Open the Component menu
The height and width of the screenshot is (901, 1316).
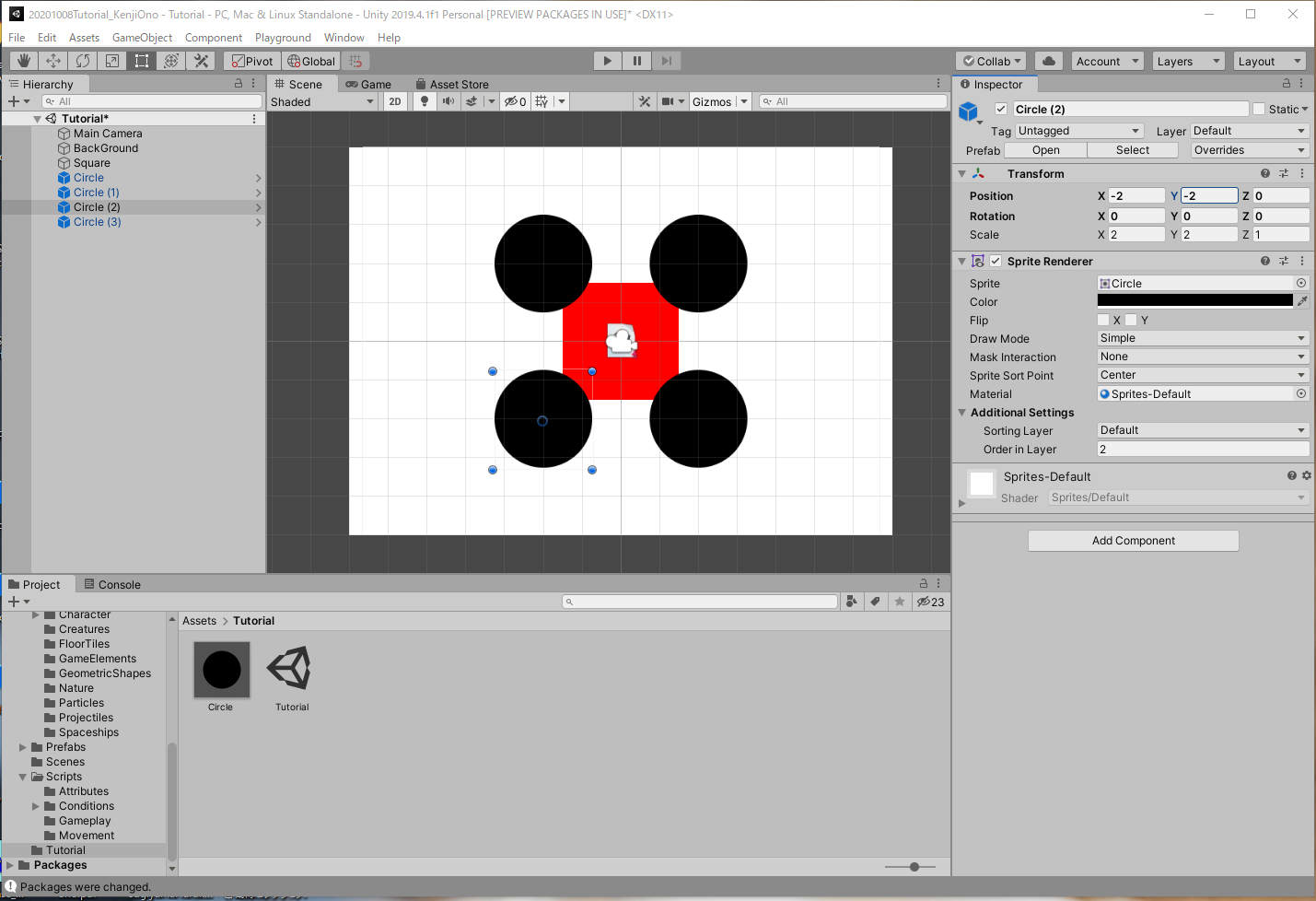coord(214,38)
